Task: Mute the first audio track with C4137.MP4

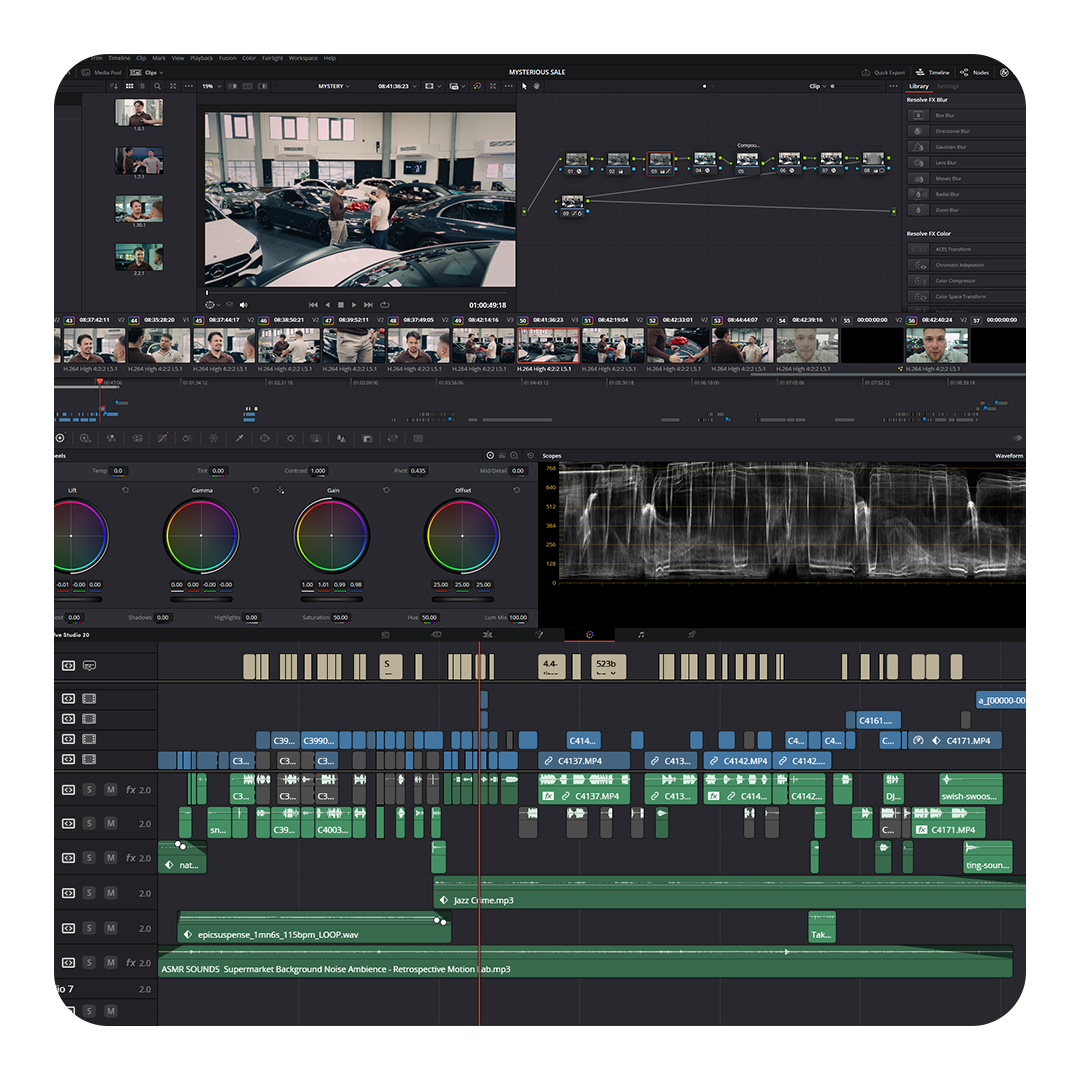Action: pyautogui.click(x=110, y=790)
